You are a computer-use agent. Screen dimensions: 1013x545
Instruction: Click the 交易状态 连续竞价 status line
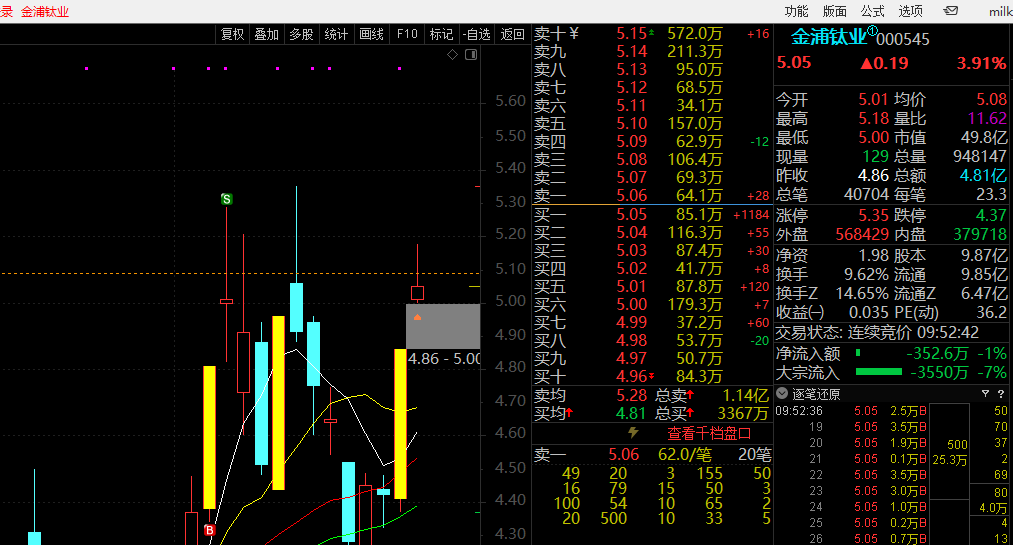click(x=877, y=333)
